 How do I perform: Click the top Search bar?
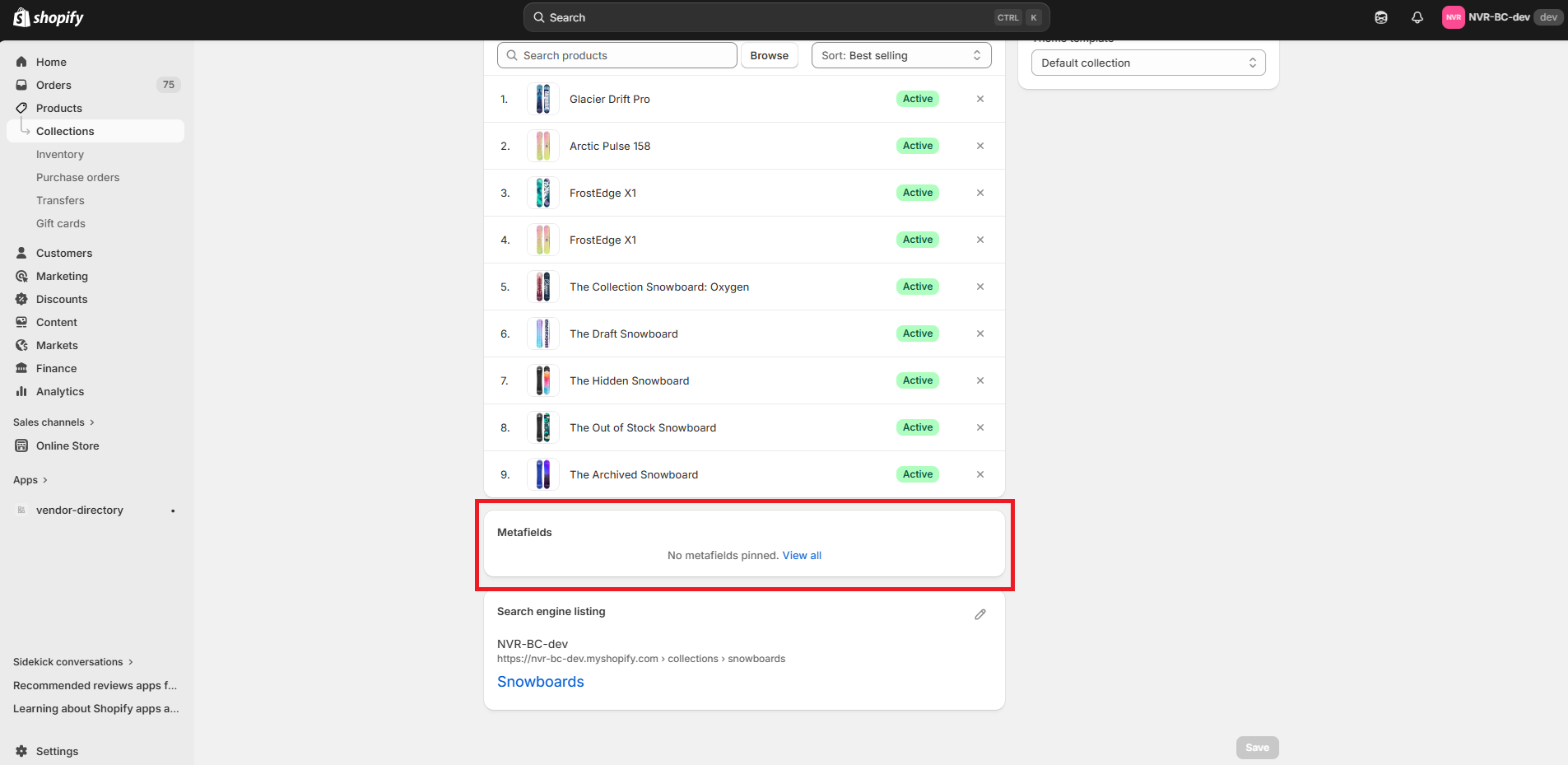pyautogui.click(x=786, y=17)
